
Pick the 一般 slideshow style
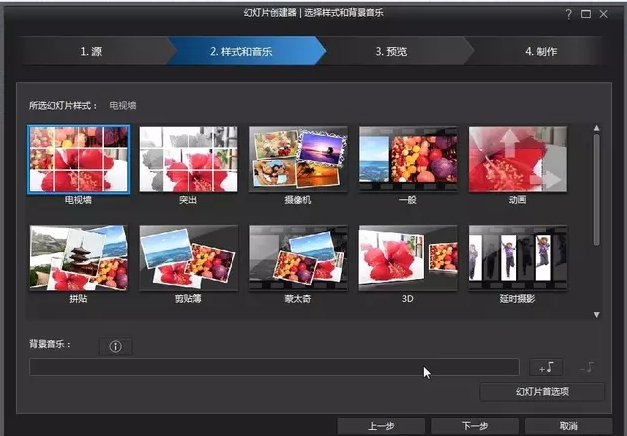[x=408, y=159]
